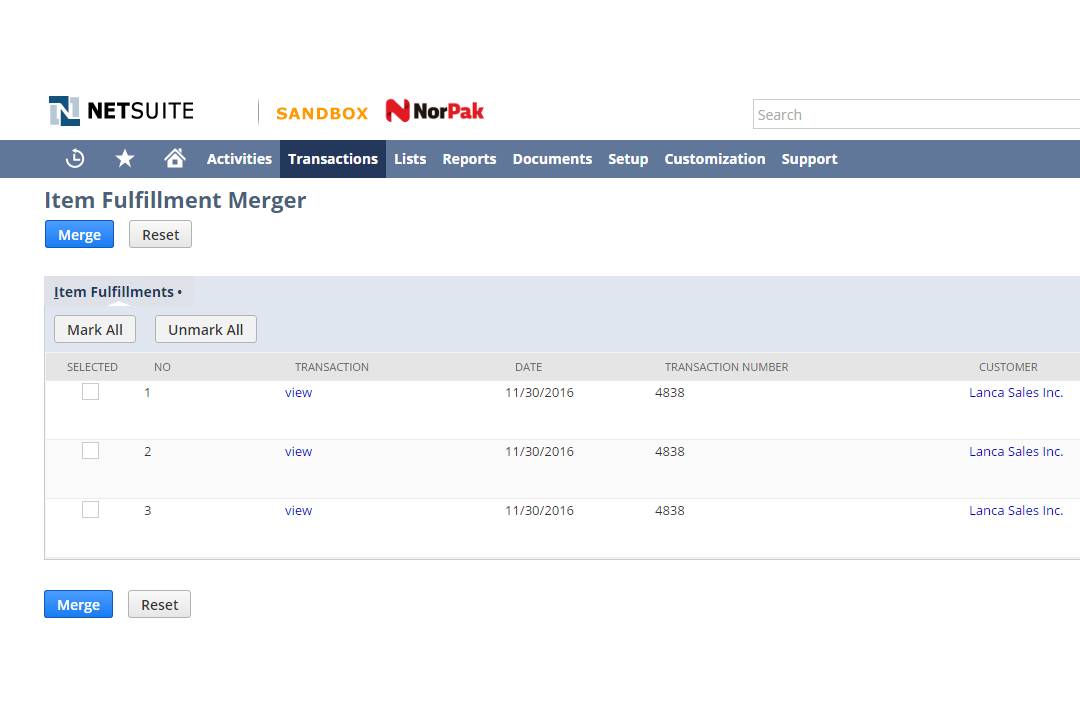
Task: Click the bottom Merge button
Action: pos(79,604)
